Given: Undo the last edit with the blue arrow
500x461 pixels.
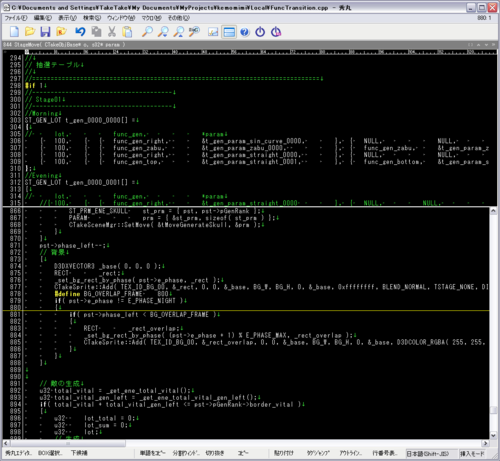Looking at the screenshot, I should pos(80,32).
